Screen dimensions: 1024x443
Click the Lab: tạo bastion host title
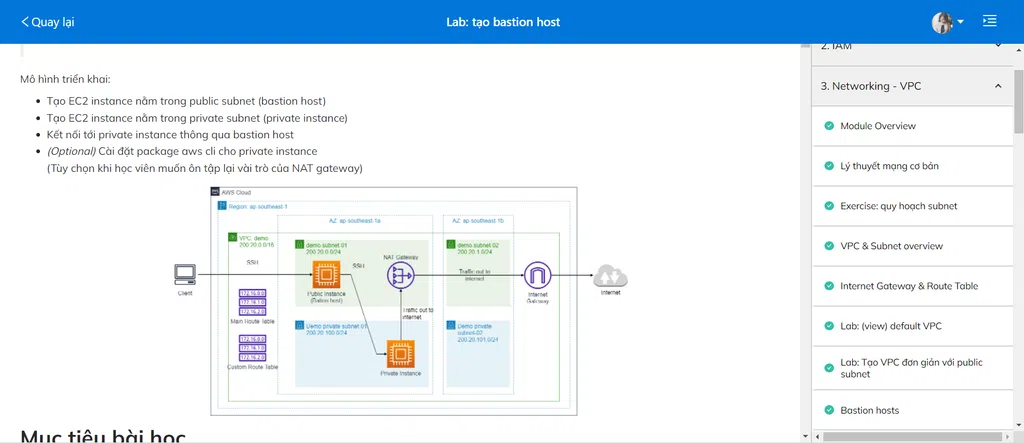click(x=503, y=22)
